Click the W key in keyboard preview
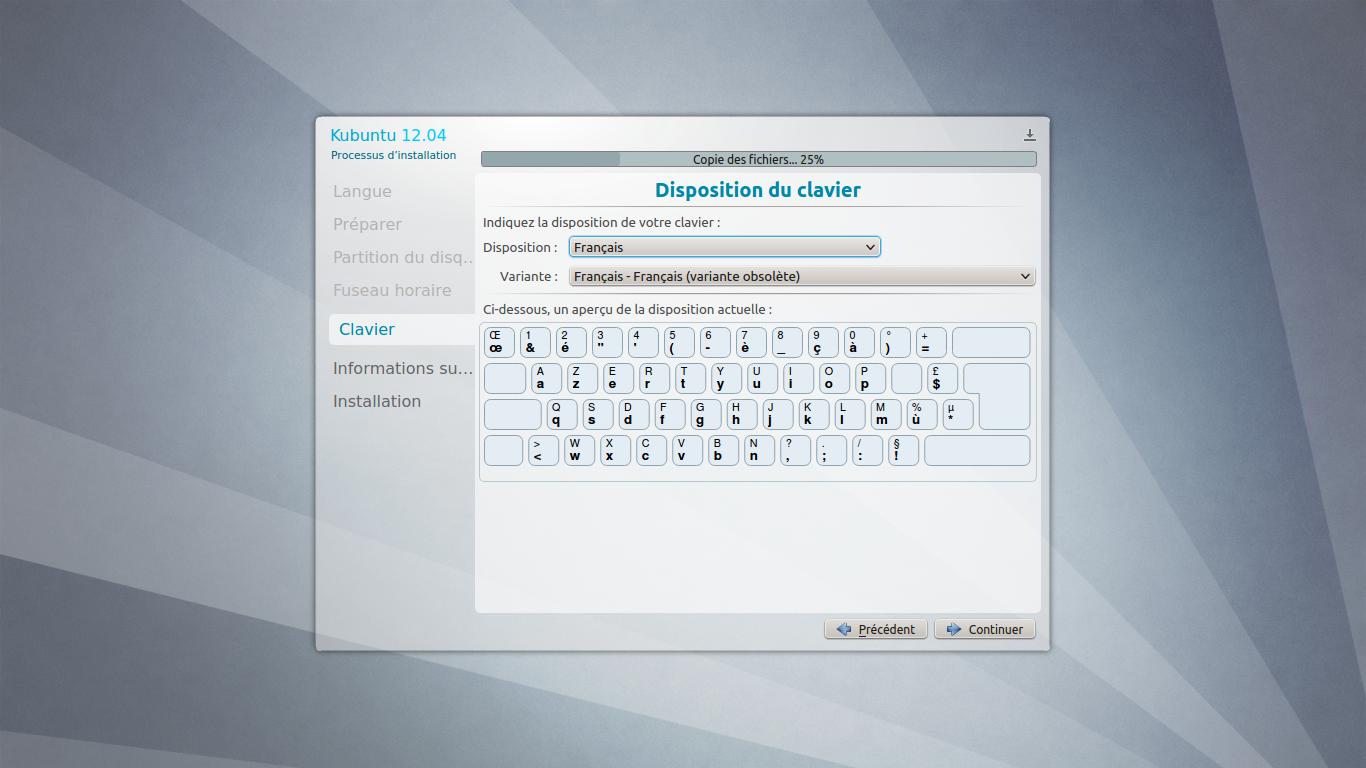Image resolution: width=1366 pixels, height=768 pixels. pyautogui.click(x=579, y=450)
